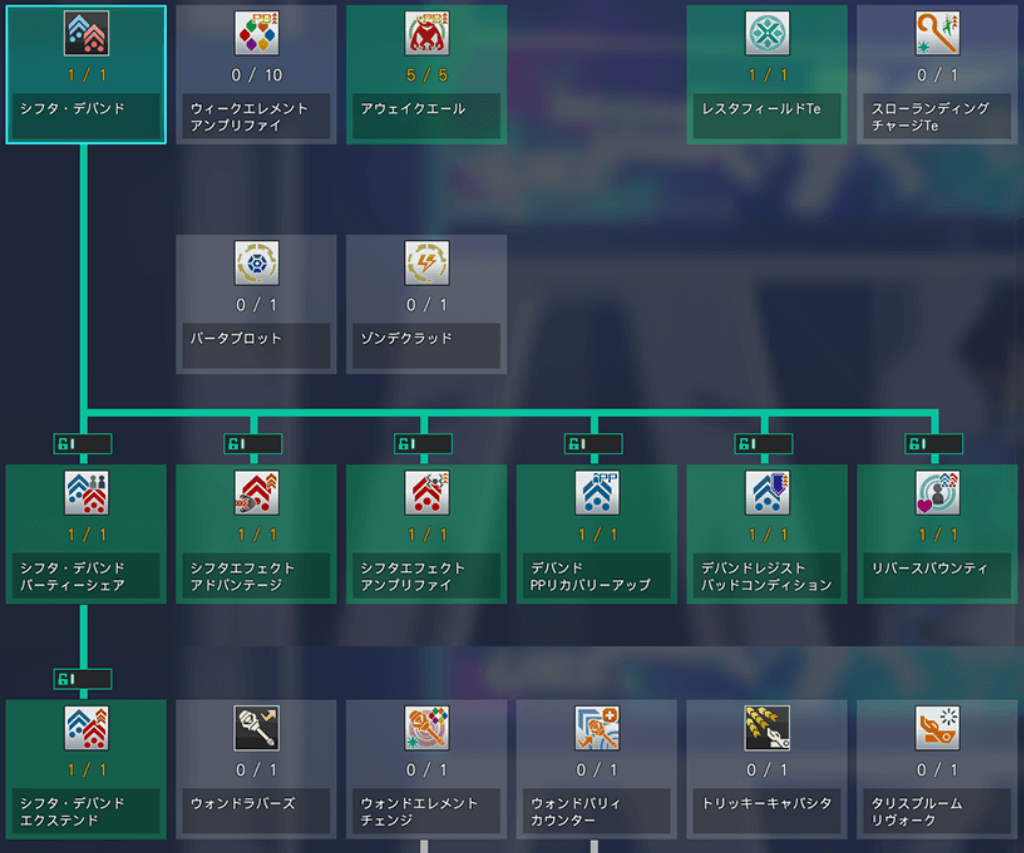Select the リバースバウンティ skill icon
This screenshot has width=1024, height=853.
[x=937, y=493]
